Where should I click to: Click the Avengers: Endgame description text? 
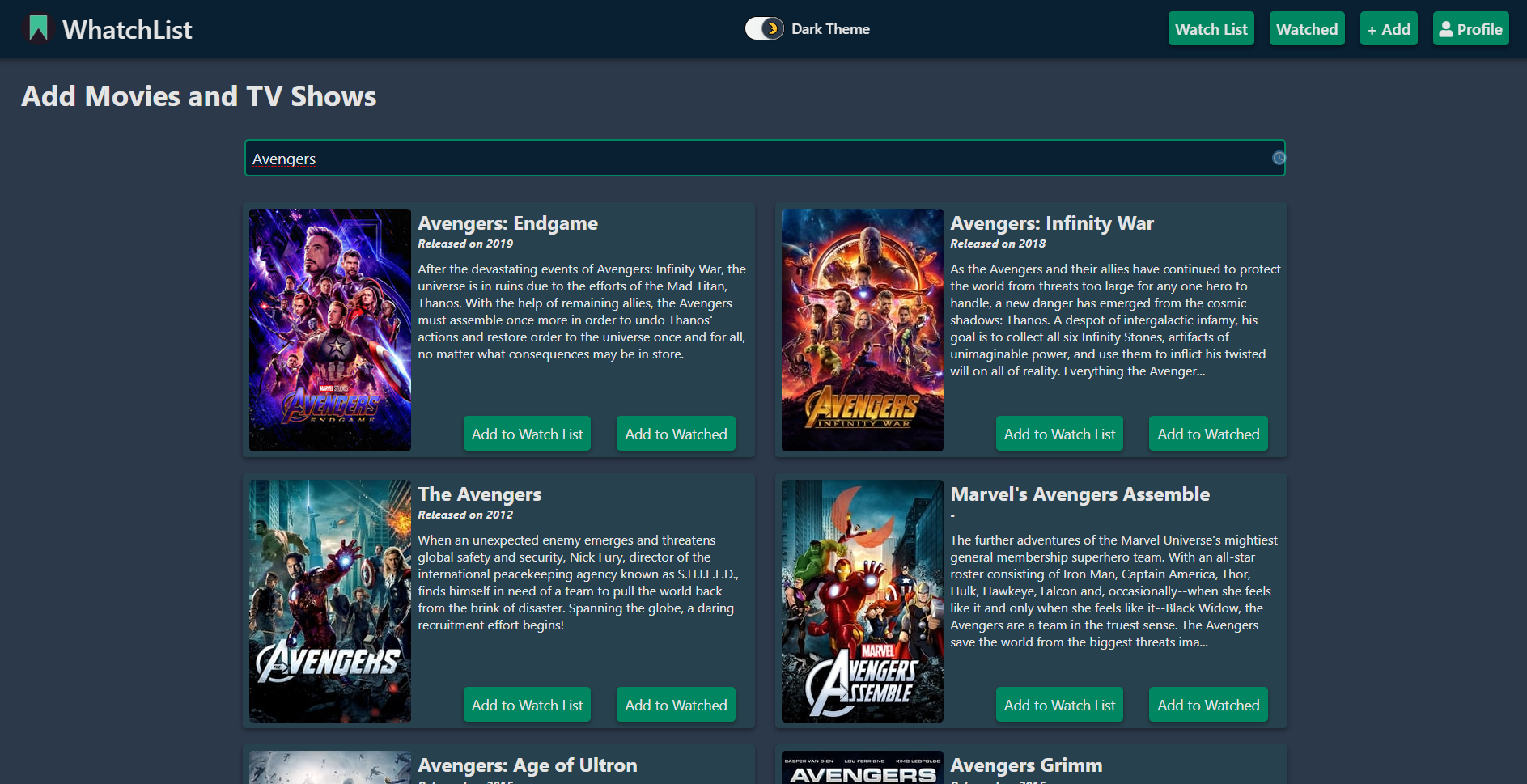coord(582,311)
